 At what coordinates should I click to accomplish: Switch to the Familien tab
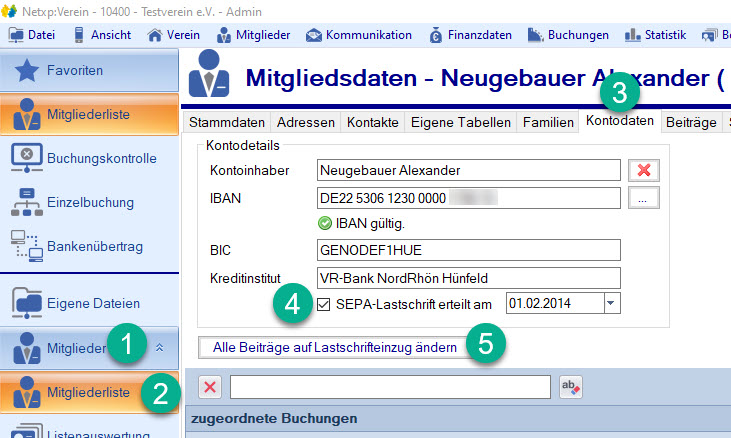(548, 122)
